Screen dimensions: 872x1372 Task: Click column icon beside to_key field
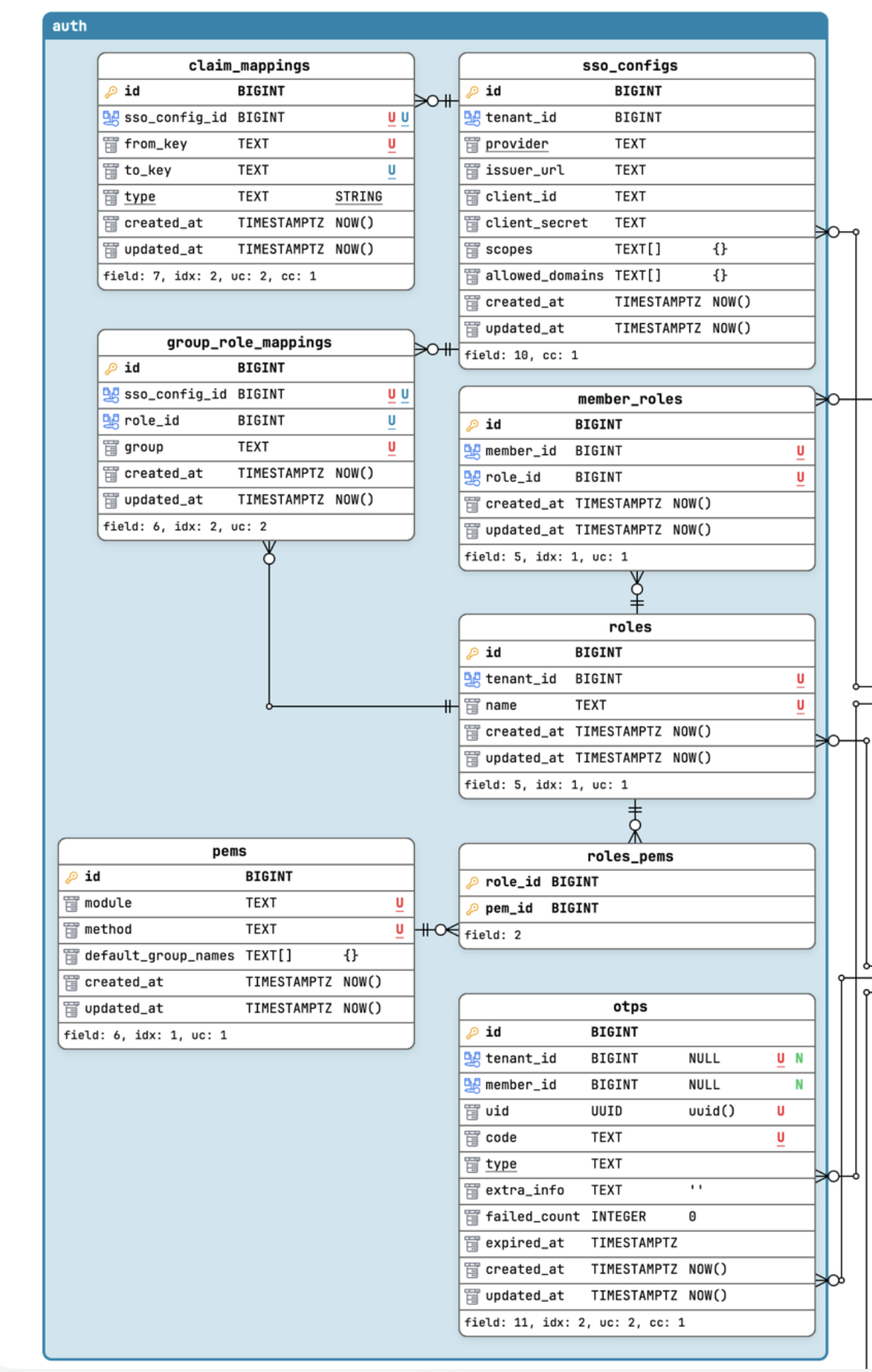click(x=111, y=171)
